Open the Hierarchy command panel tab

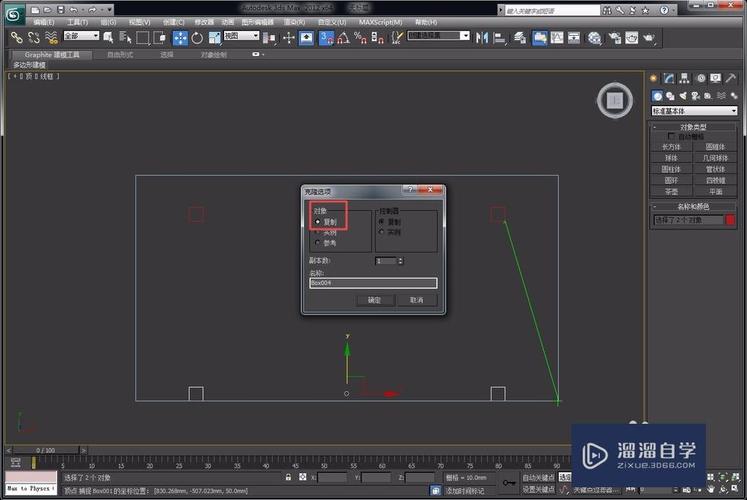[x=685, y=78]
